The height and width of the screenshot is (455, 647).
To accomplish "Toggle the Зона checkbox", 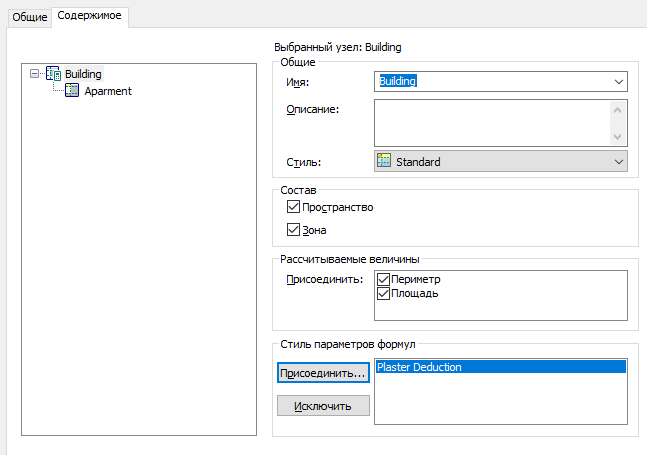I will [x=293, y=230].
